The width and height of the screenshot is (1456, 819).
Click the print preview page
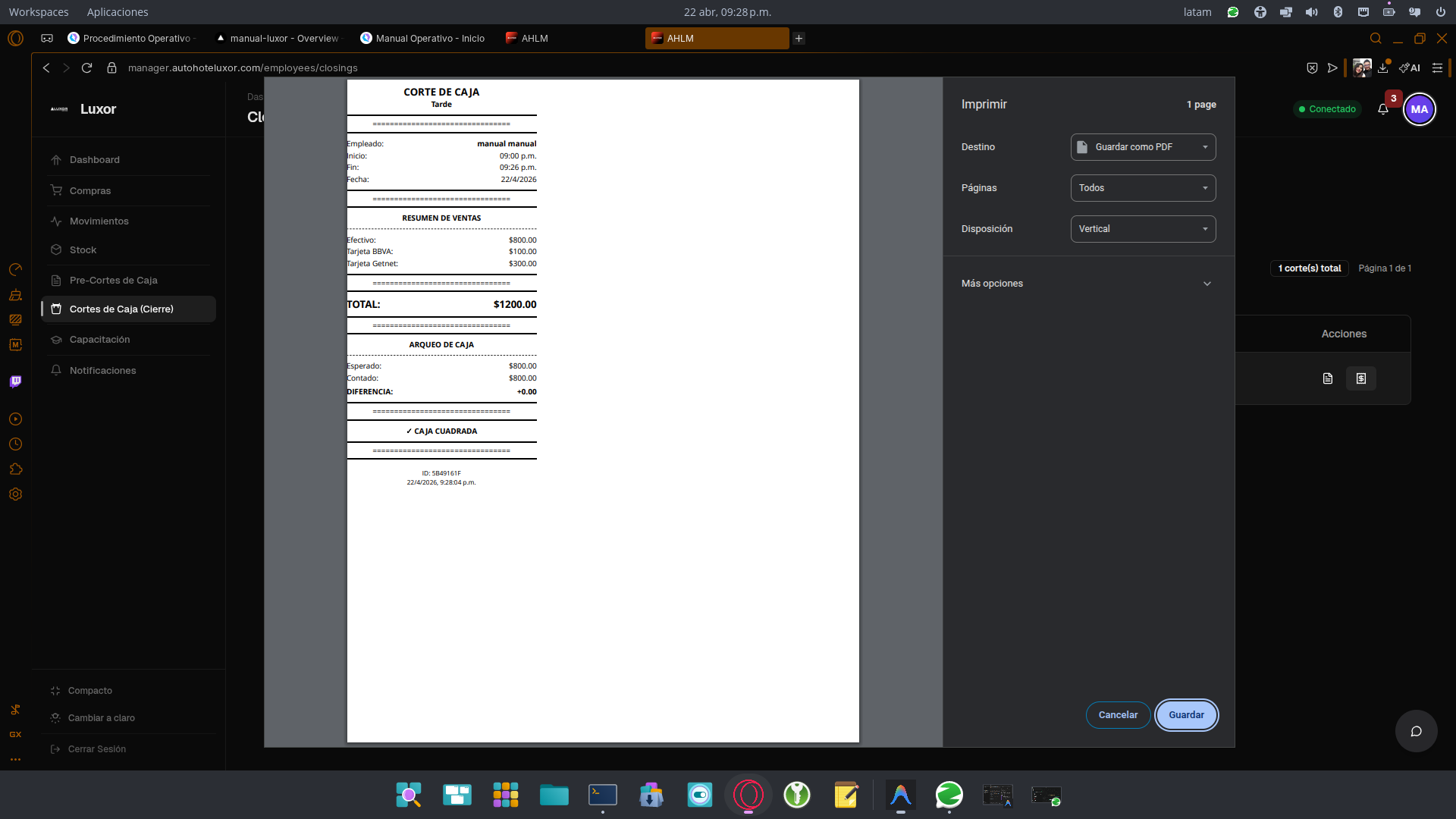pos(603,411)
